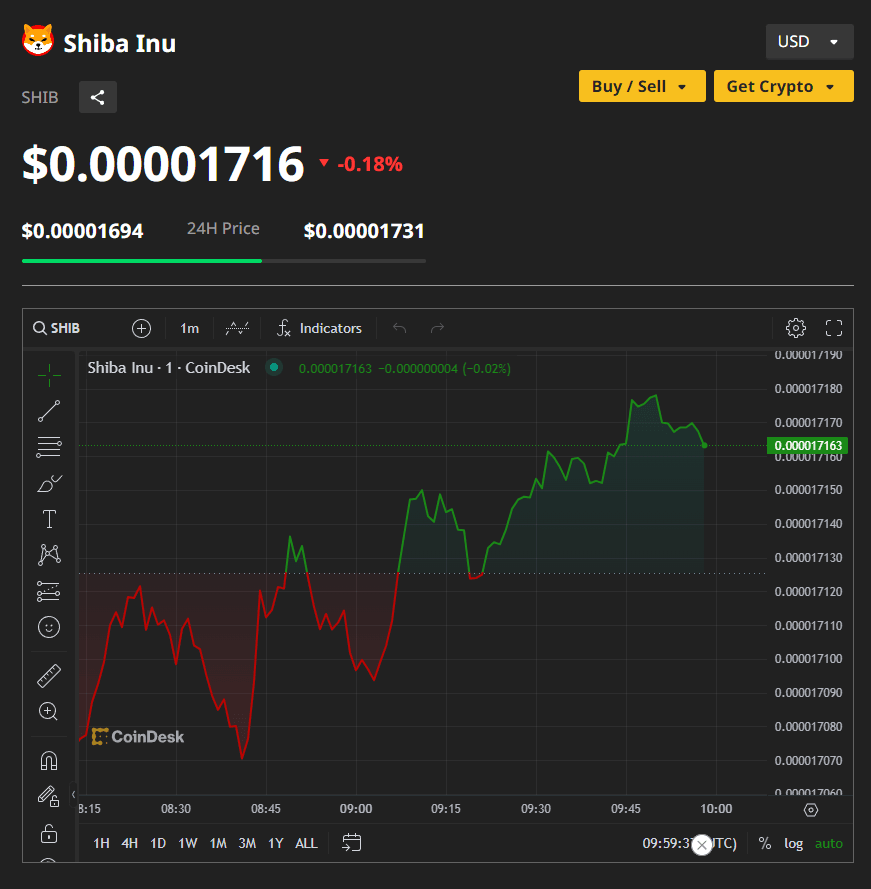Screen dimensions: 871x889
Task: Toggle auto scale mode
Action: pyautogui.click(x=828, y=843)
